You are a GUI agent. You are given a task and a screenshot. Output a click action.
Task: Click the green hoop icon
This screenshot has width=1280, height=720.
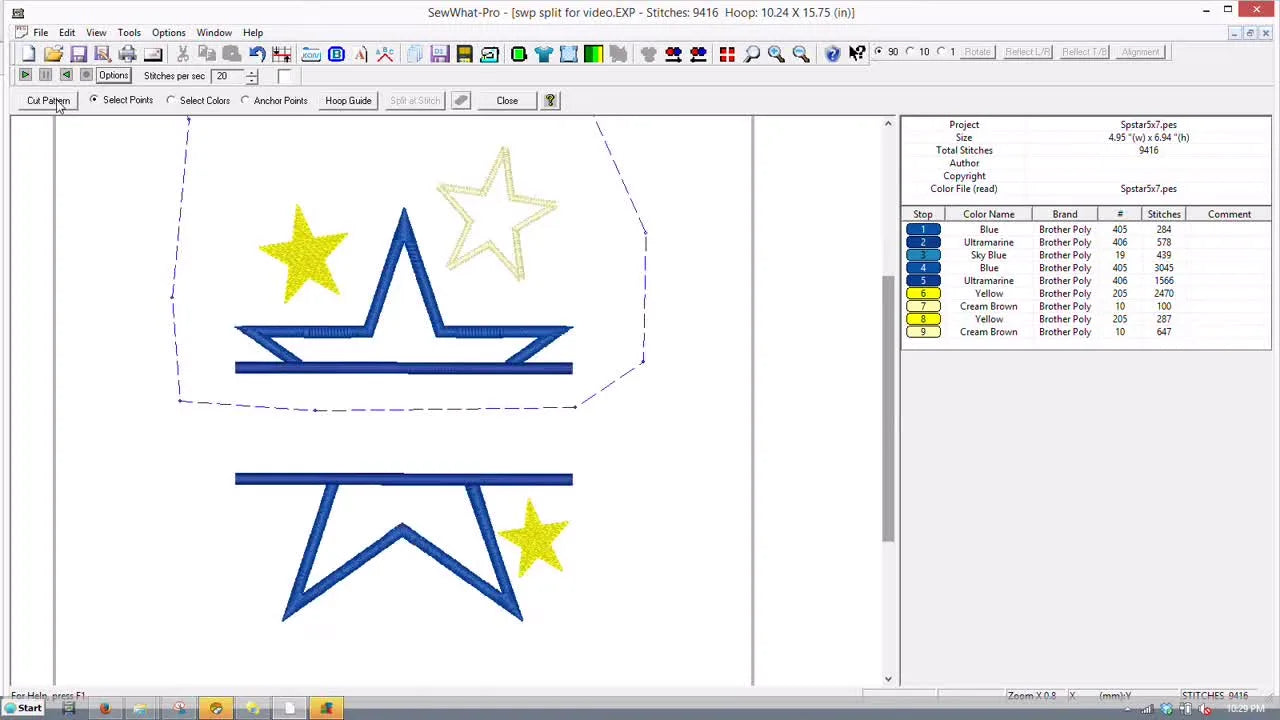(518, 53)
